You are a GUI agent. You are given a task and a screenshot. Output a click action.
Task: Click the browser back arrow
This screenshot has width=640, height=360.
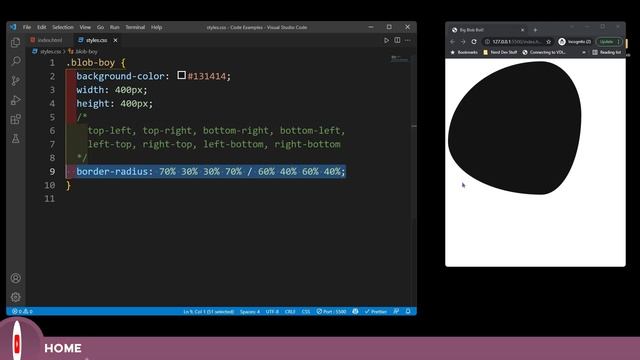click(452, 42)
